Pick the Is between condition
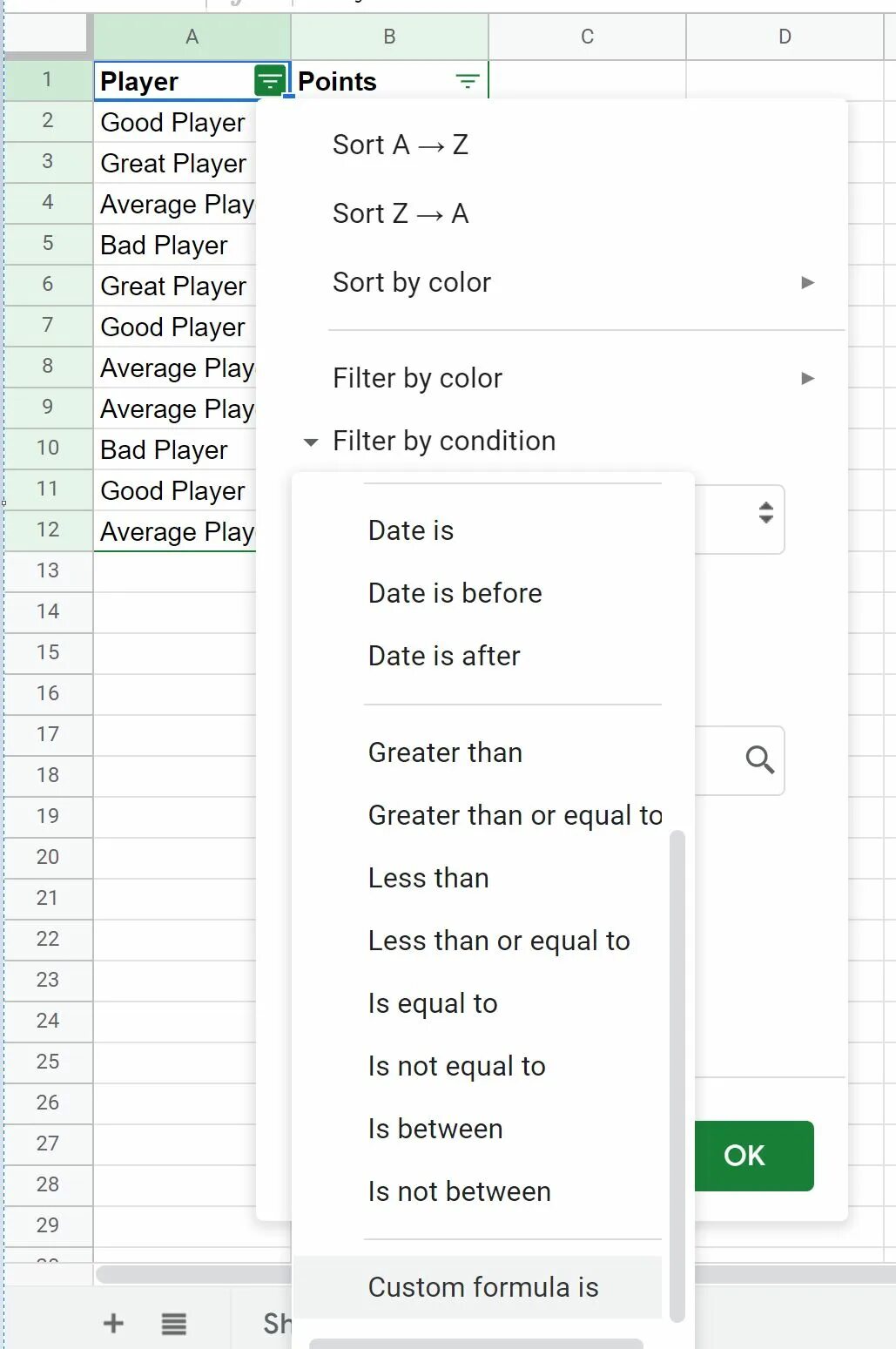 [x=435, y=1129]
